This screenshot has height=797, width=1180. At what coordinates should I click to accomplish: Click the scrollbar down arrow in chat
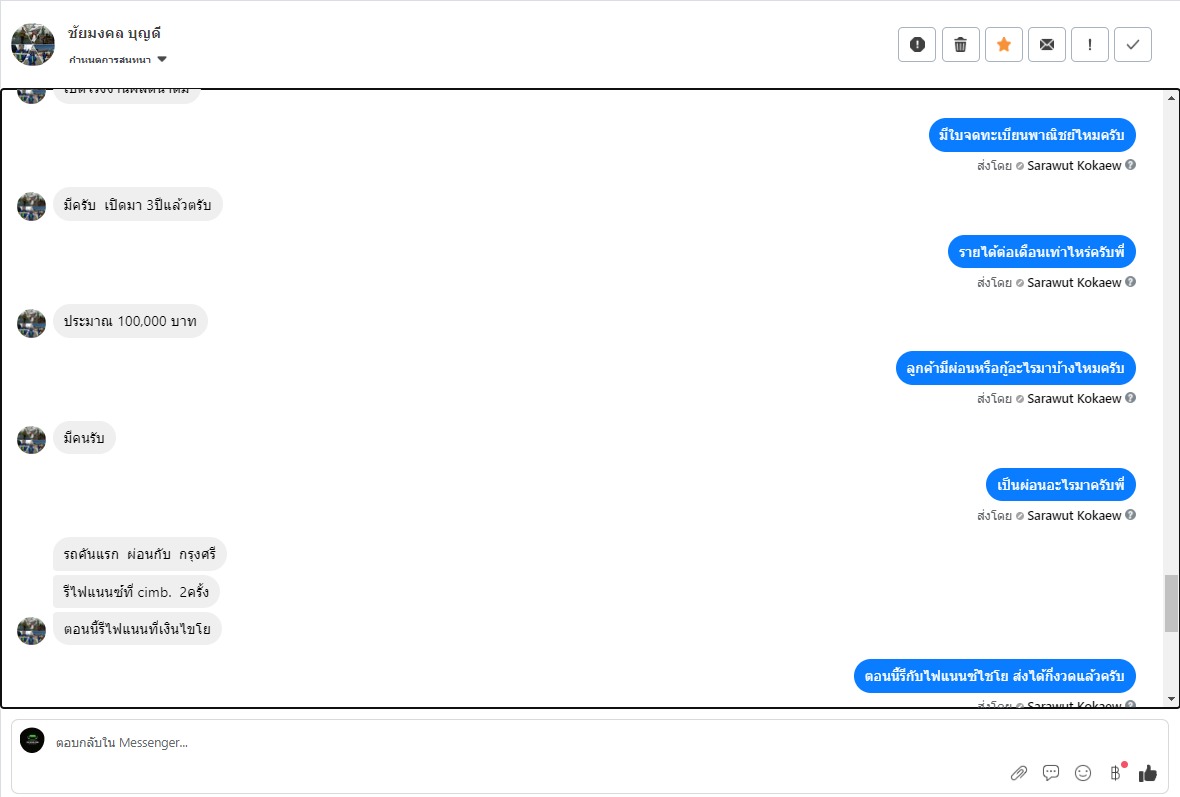coord(1171,699)
